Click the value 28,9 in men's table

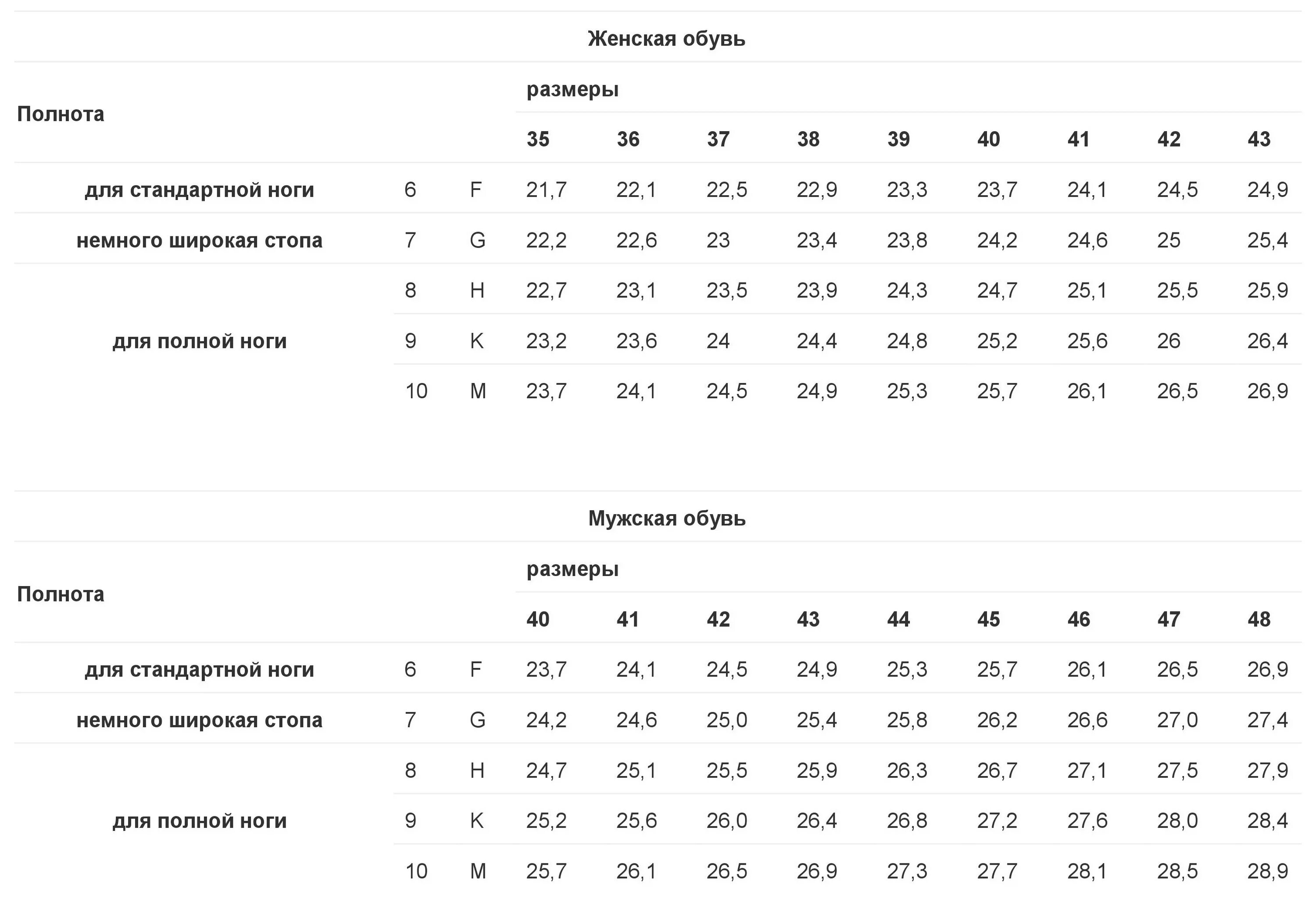1267,870
